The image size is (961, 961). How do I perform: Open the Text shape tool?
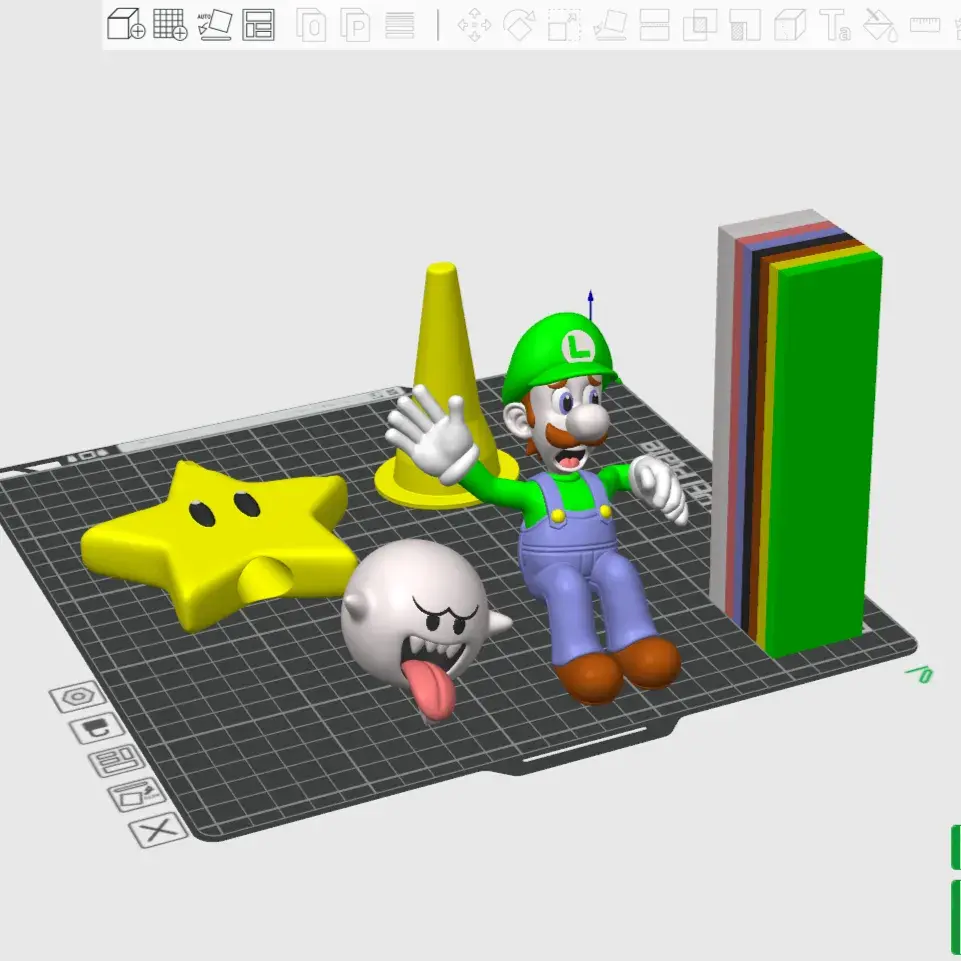[835, 25]
